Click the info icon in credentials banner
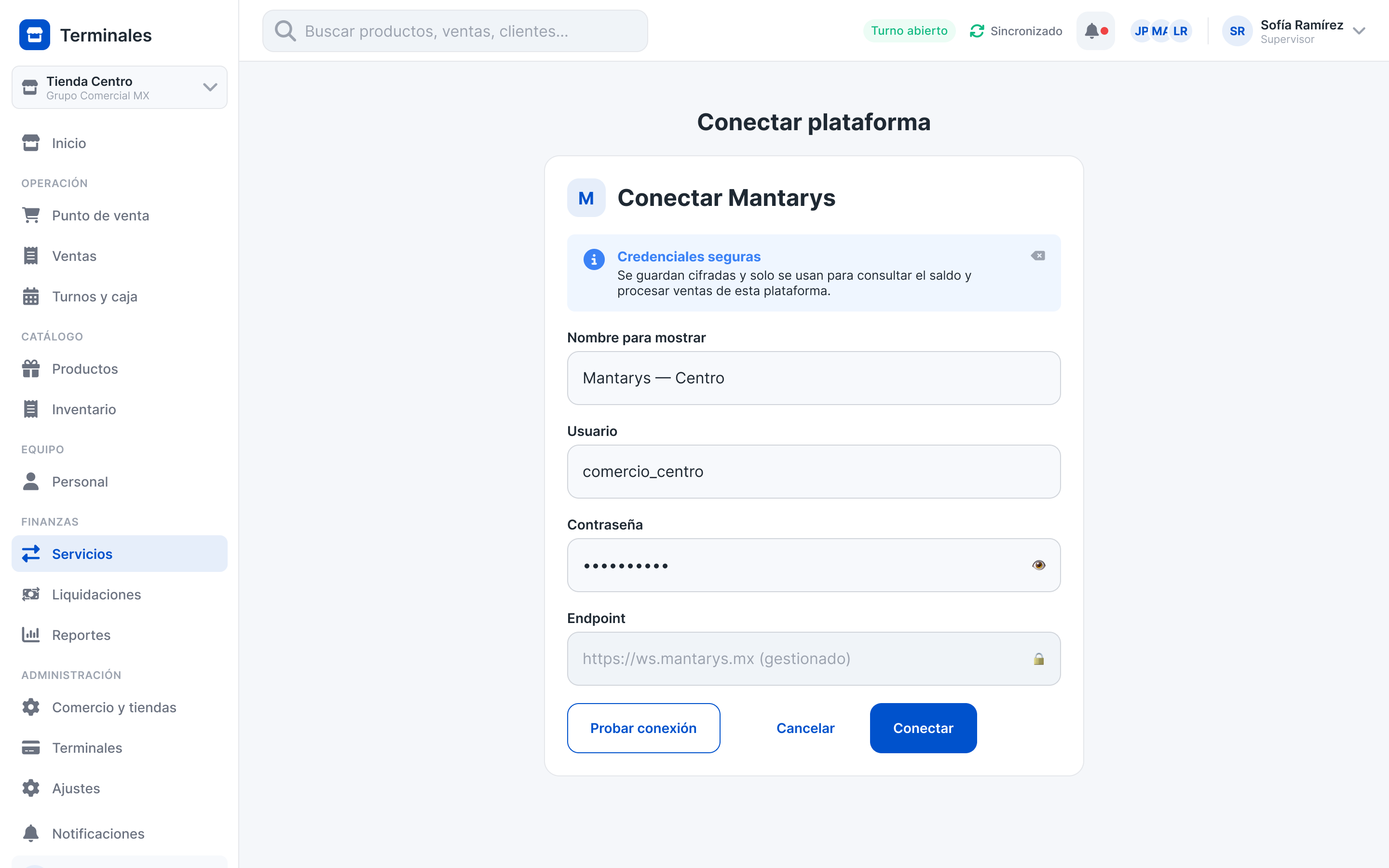The height and width of the screenshot is (868, 1389). click(x=594, y=259)
